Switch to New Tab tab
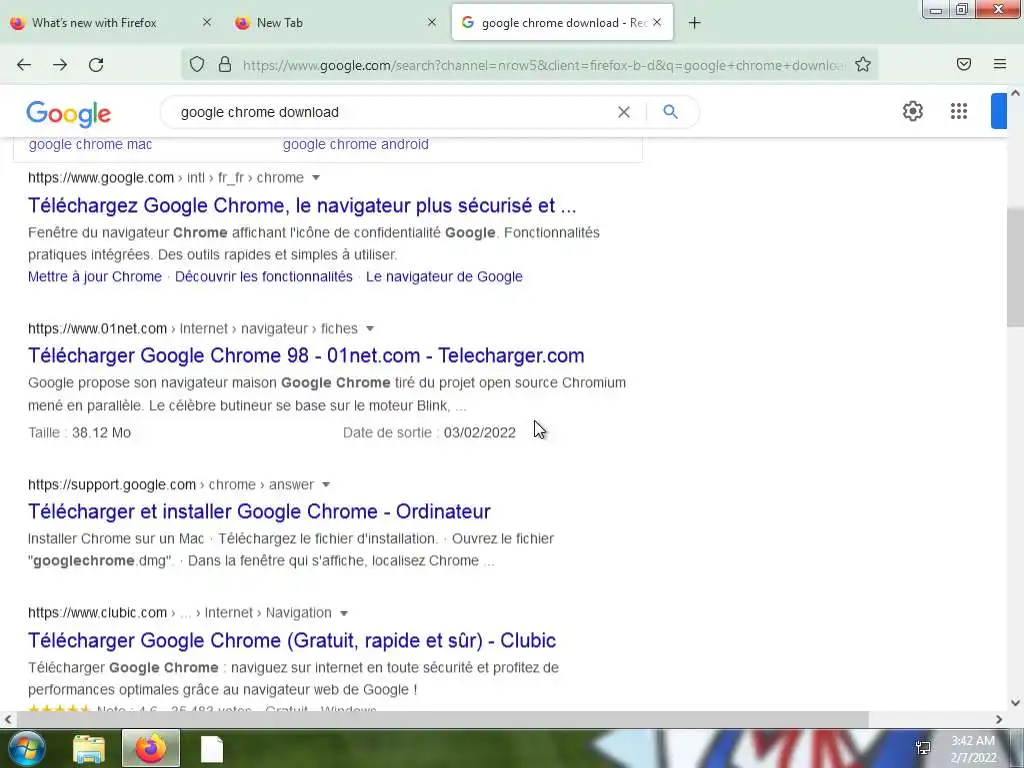 point(280,23)
